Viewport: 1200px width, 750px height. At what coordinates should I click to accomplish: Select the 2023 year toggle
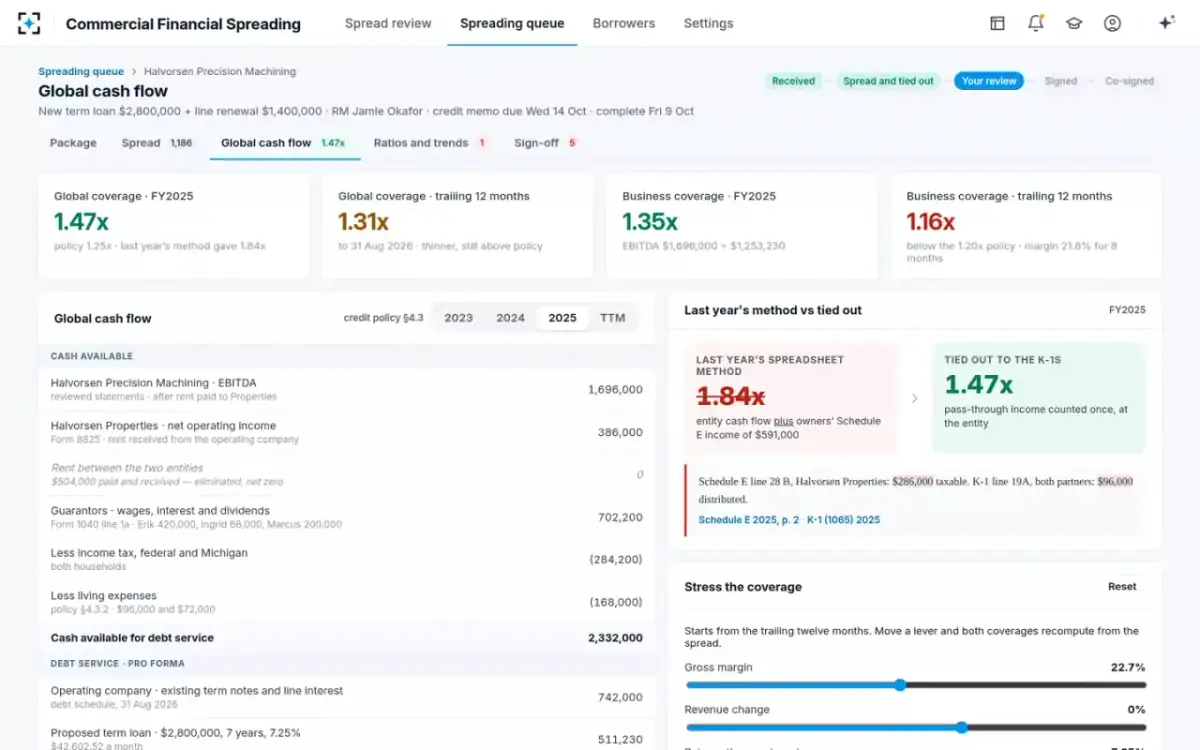coord(458,318)
